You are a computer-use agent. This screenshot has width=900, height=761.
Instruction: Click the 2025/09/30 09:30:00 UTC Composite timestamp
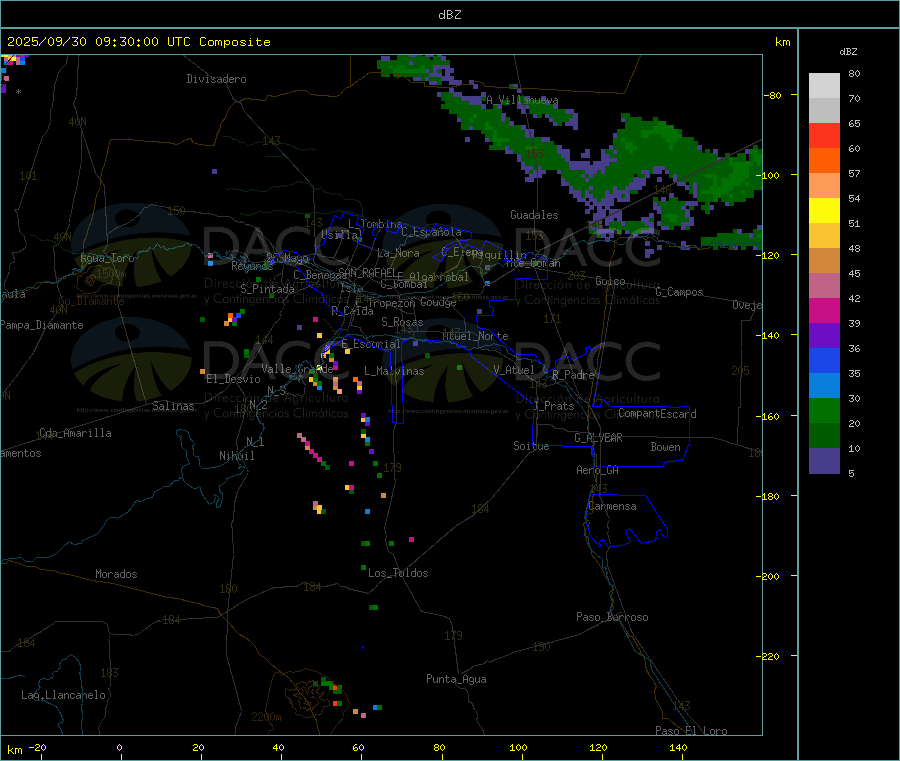pyautogui.click(x=138, y=42)
